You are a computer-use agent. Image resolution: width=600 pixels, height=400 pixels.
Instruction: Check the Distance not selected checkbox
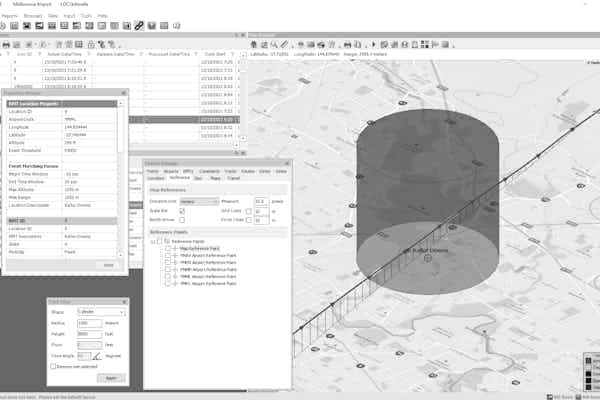click(x=53, y=367)
